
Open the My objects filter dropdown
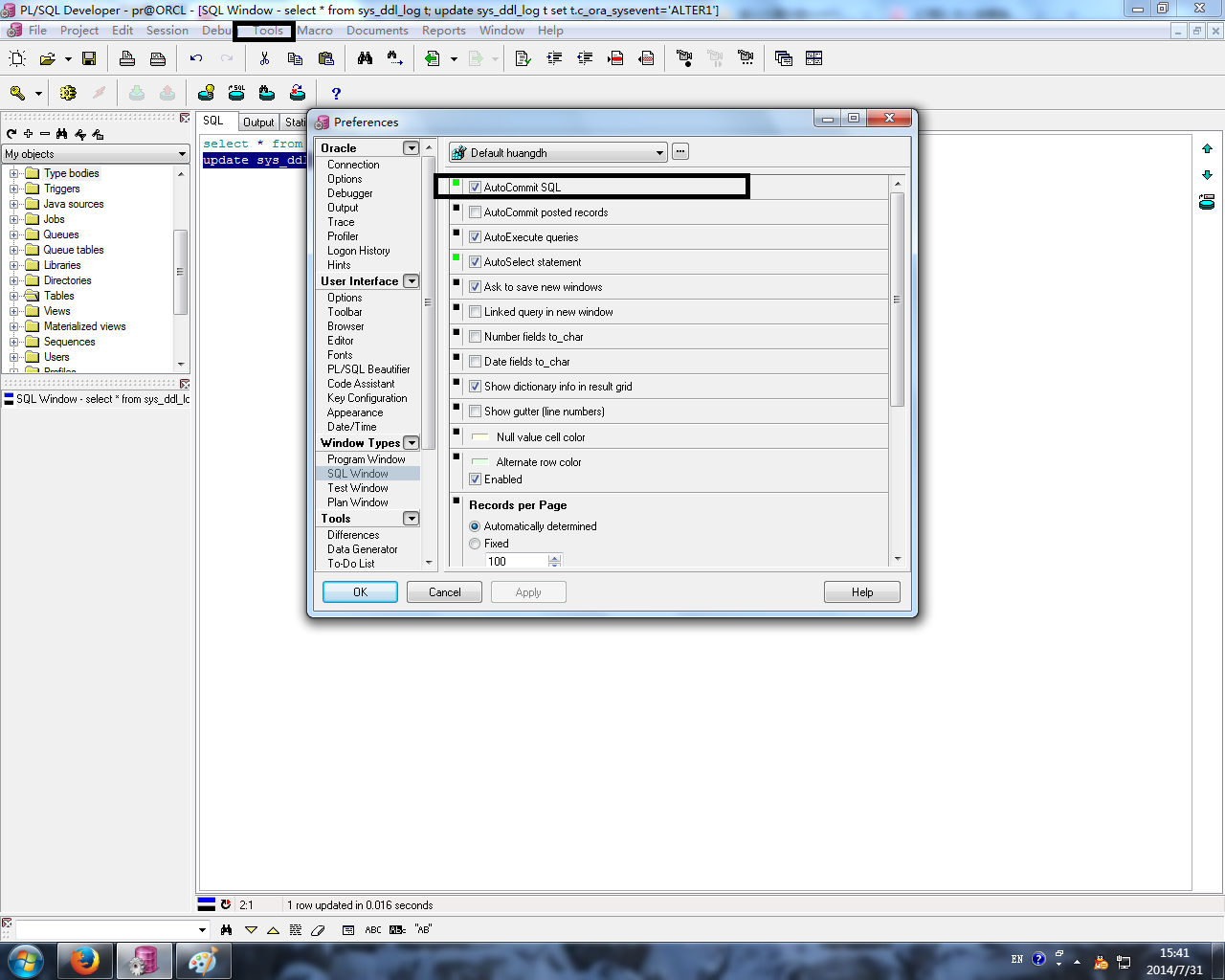[x=182, y=154]
